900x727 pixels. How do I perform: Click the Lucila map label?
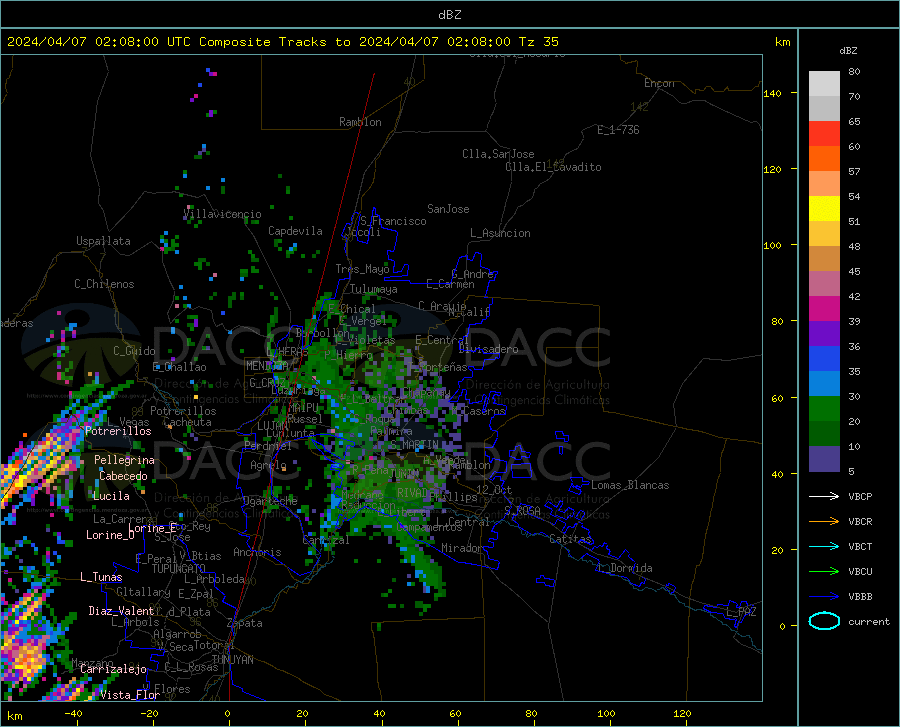coord(111,496)
